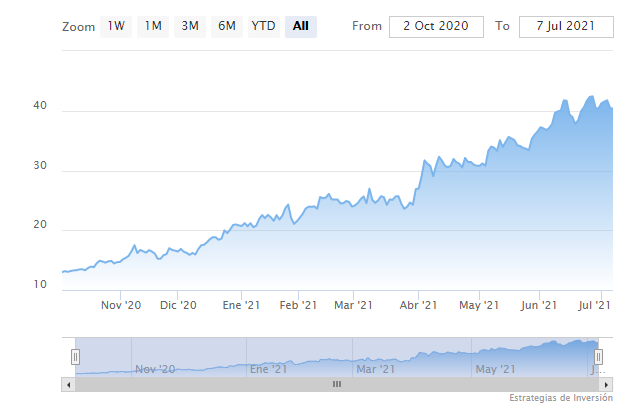Image resolution: width=628 pixels, height=414 pixels.
Task: Edit the To date field
Action: click(566, 27)
